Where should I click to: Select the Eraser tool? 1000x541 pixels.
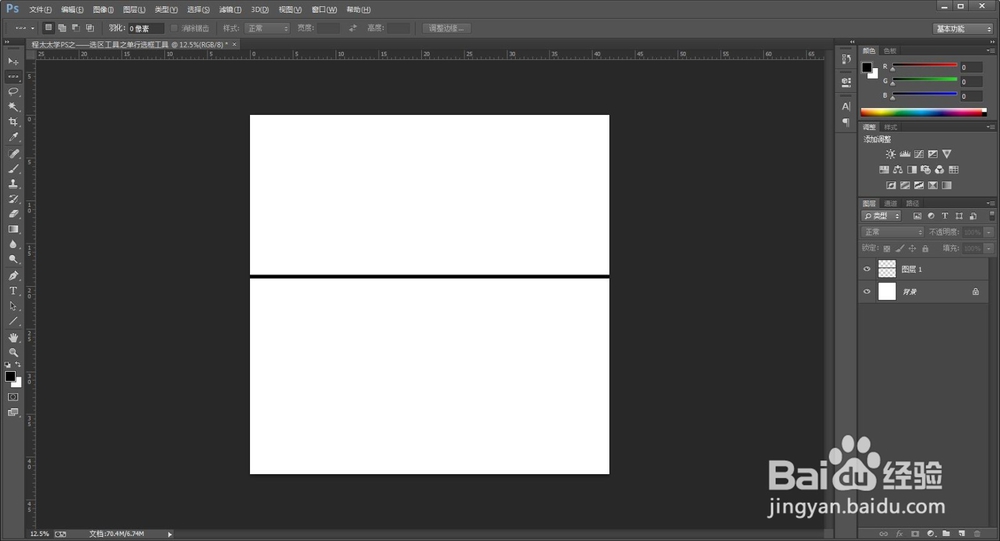pyautogui.click(x=13, y=214)
